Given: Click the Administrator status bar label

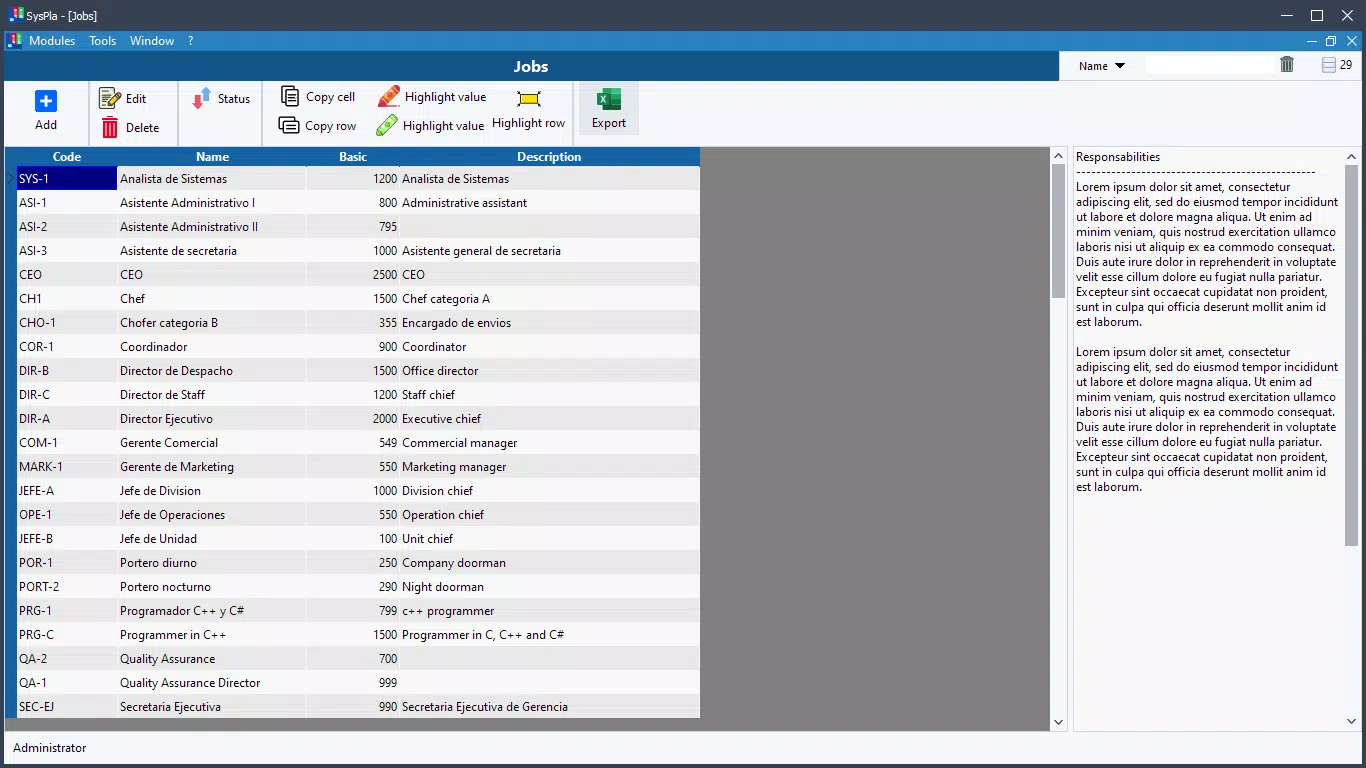Looking at the screenshot, I should coord(50,748).
